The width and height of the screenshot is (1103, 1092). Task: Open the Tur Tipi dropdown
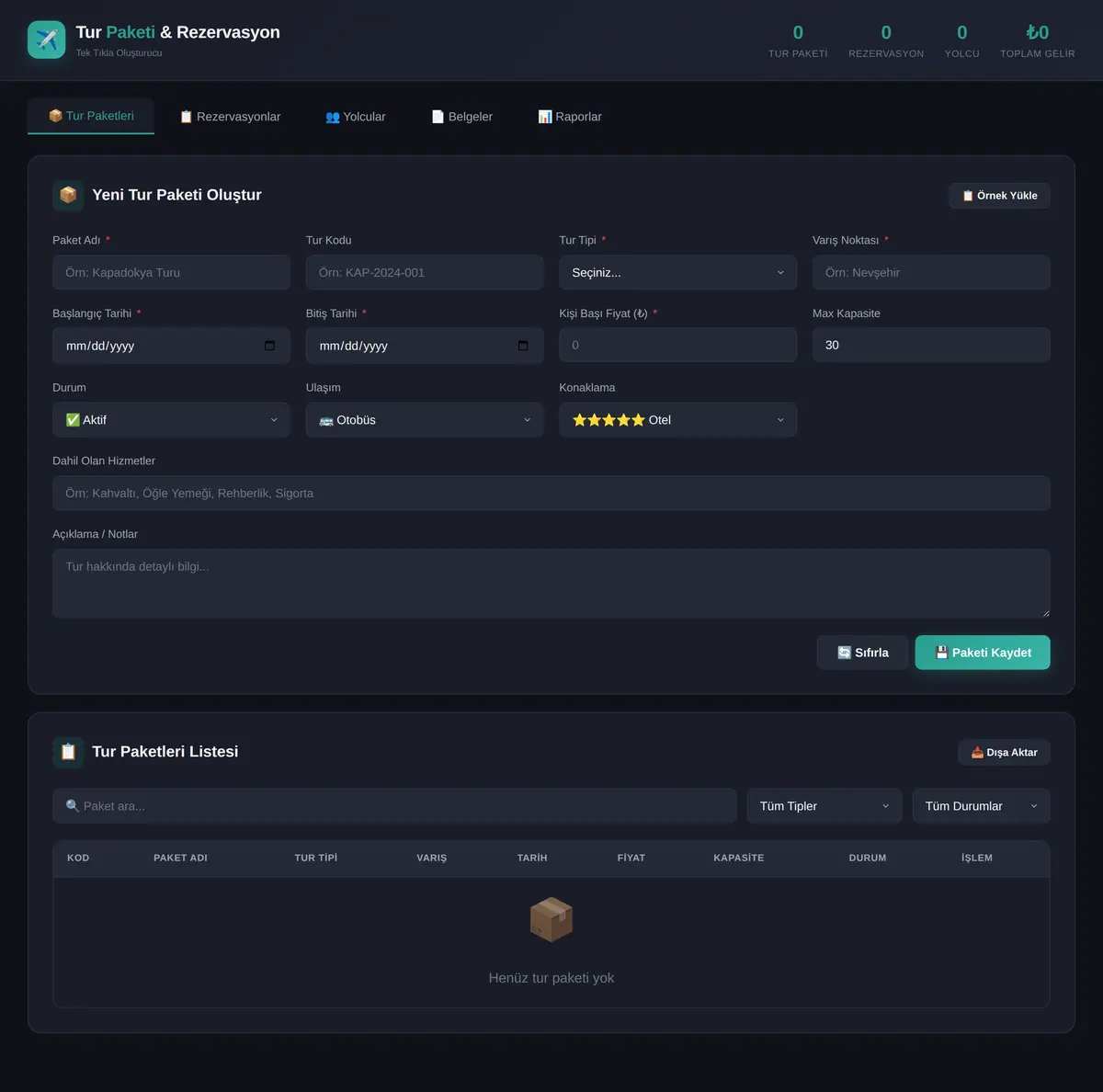click(677, 273)
